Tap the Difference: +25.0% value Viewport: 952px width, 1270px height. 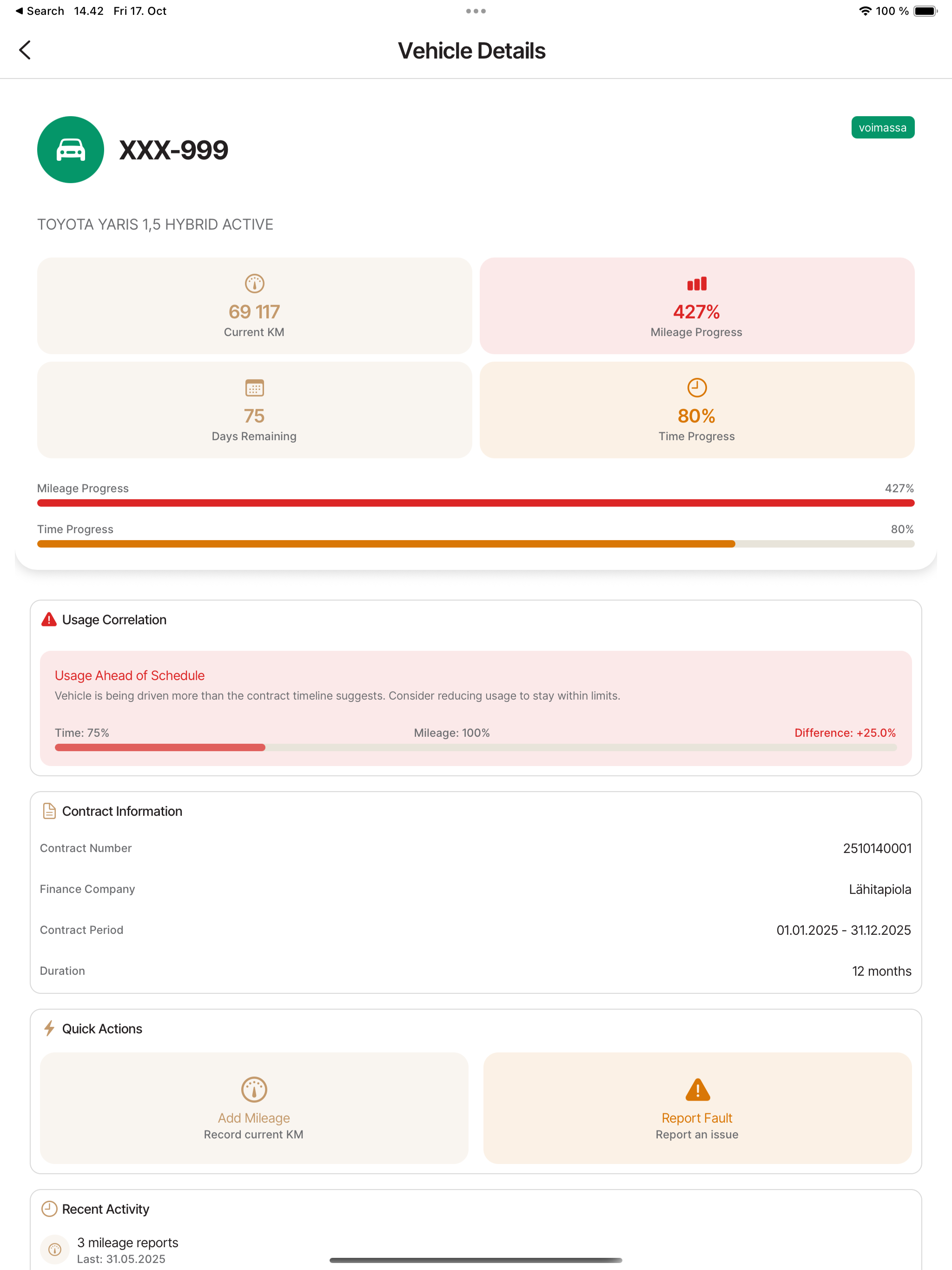click(845, 733)
